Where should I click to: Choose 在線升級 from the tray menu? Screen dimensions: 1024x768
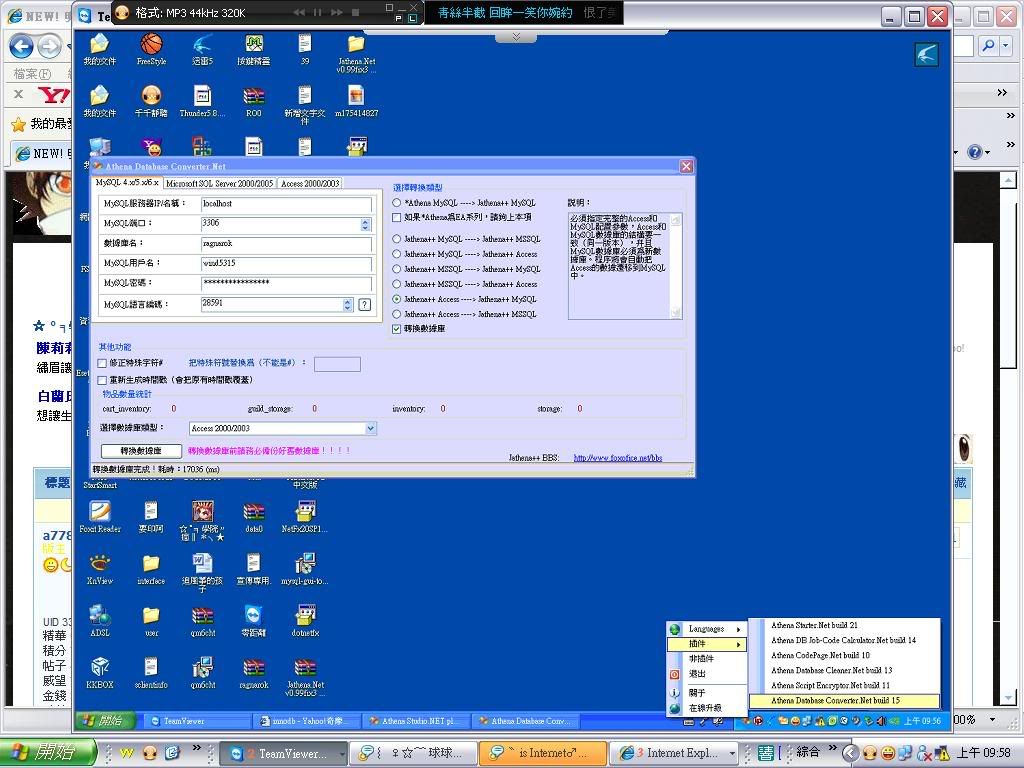[x=707, y=708]
